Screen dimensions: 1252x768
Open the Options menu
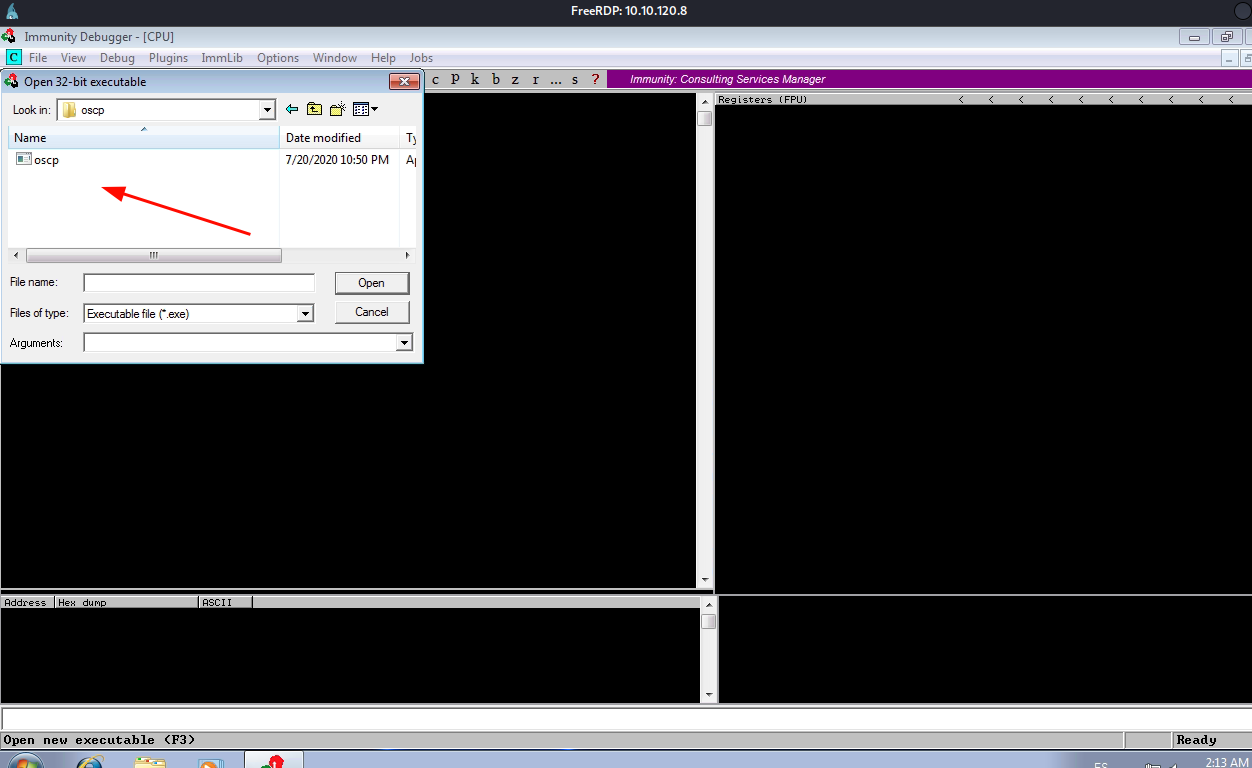coord(278,58)
